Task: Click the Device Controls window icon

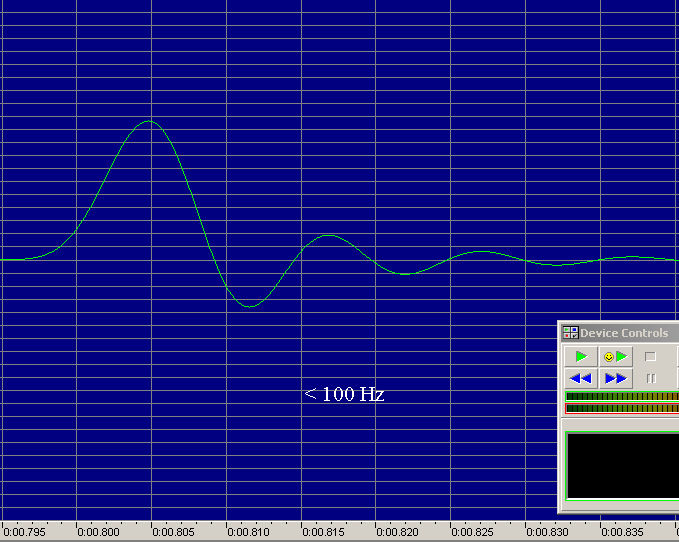Action: tap(570, 333)
